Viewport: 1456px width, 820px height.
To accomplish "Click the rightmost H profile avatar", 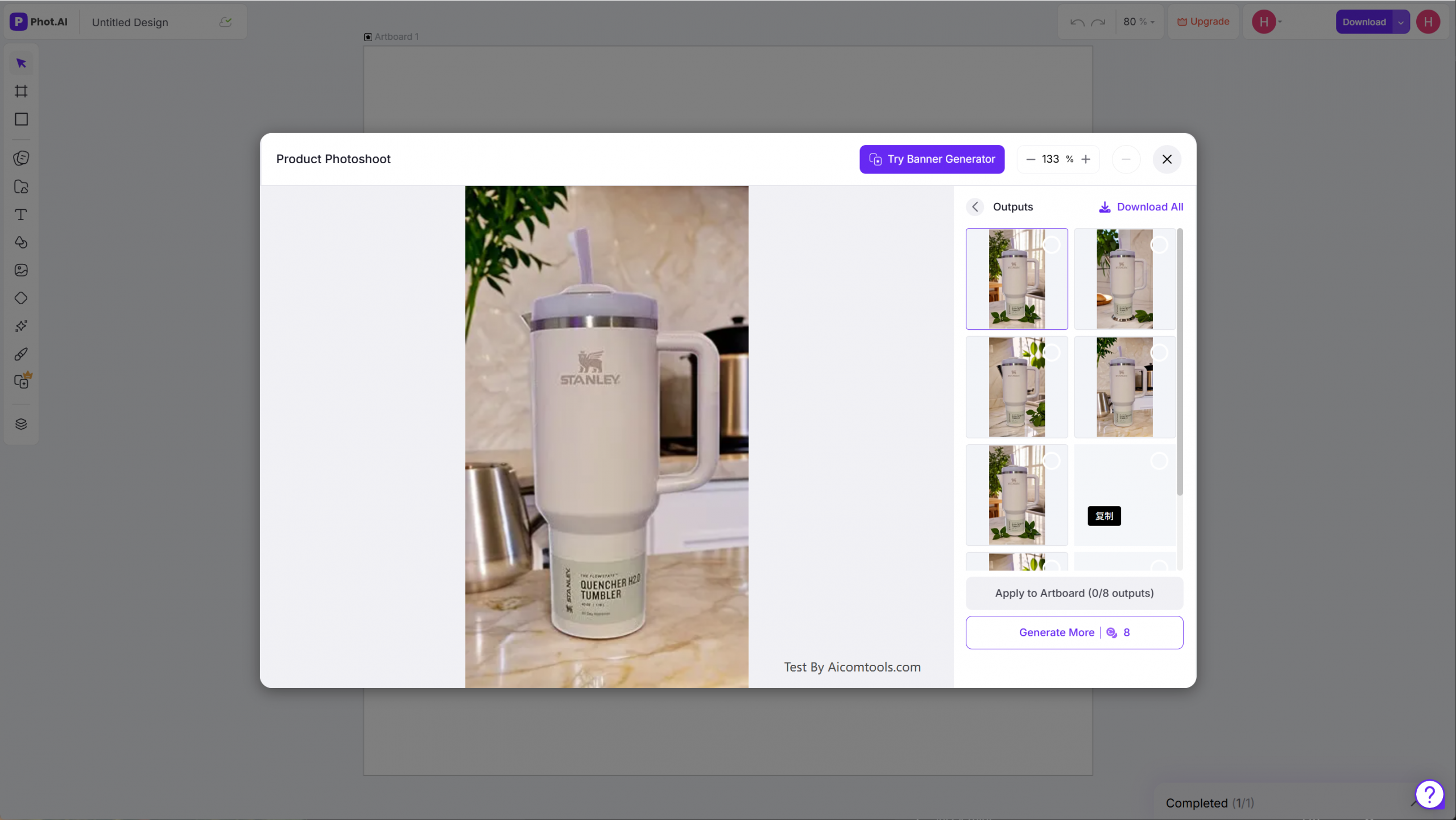I will pos(1428,22).
